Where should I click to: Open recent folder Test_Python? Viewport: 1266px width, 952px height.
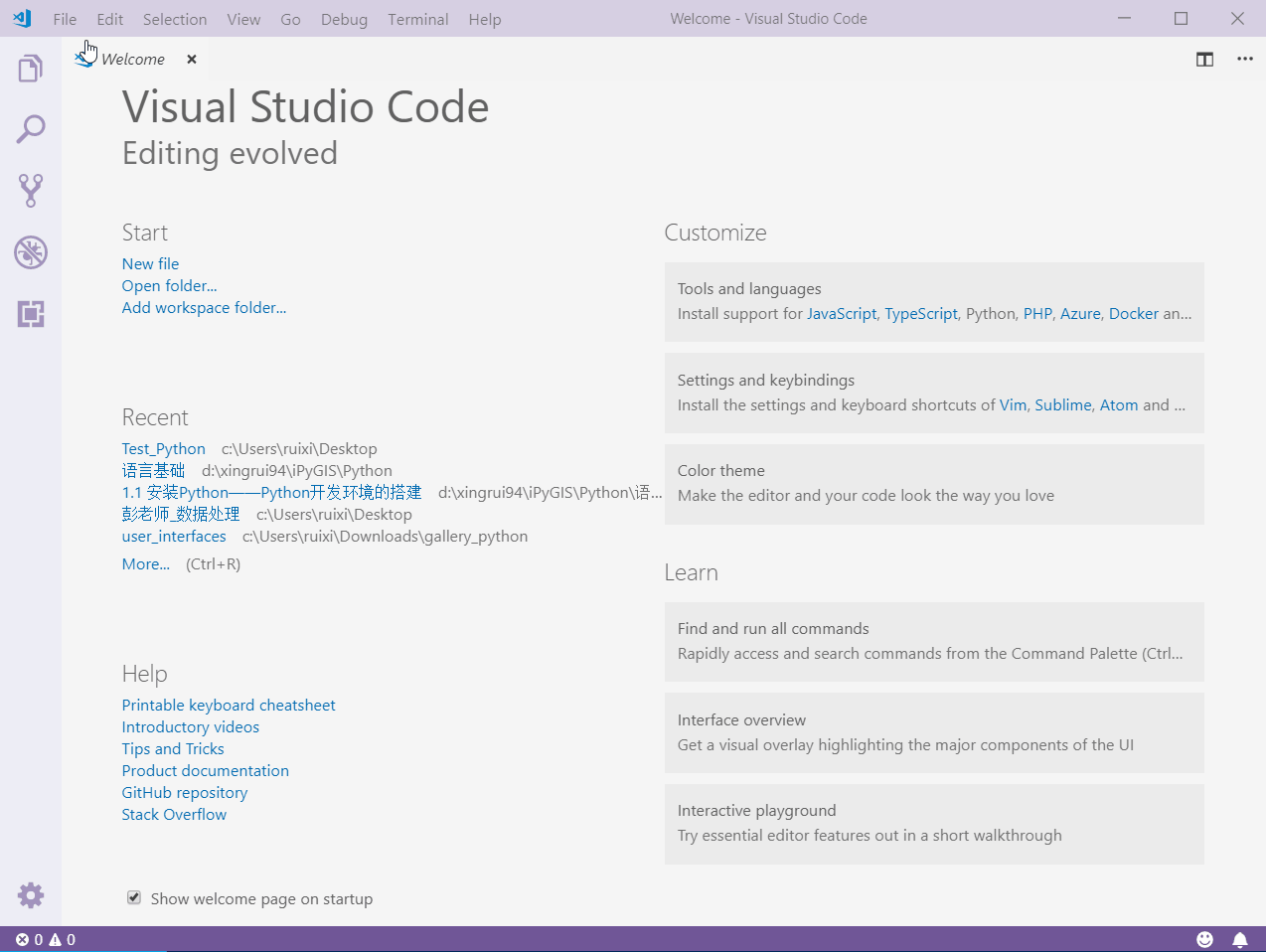[164, 449]
